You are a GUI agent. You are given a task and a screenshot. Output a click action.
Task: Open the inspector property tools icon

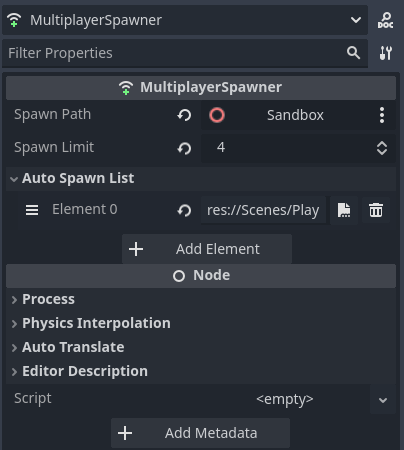tap(386, 53)
